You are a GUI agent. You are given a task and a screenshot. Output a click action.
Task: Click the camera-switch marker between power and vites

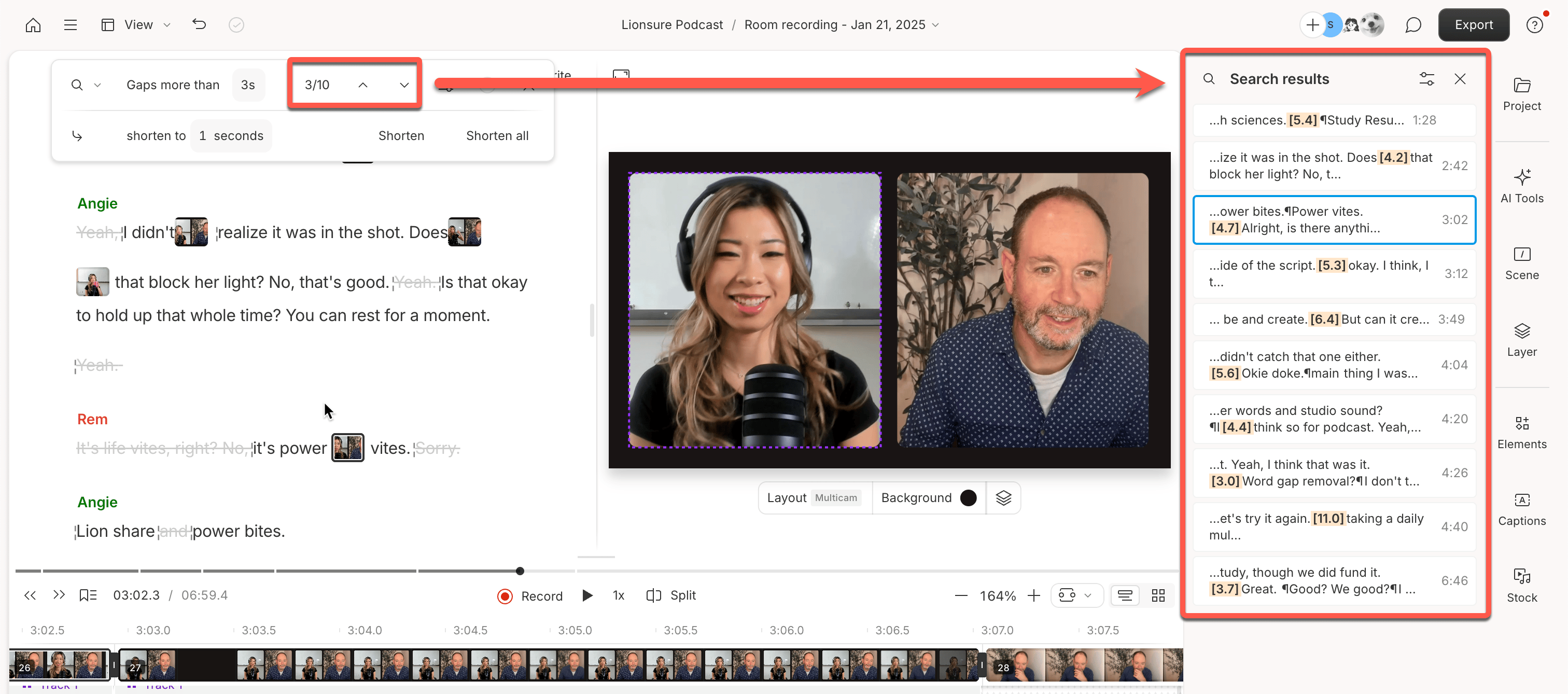(347, 448)
